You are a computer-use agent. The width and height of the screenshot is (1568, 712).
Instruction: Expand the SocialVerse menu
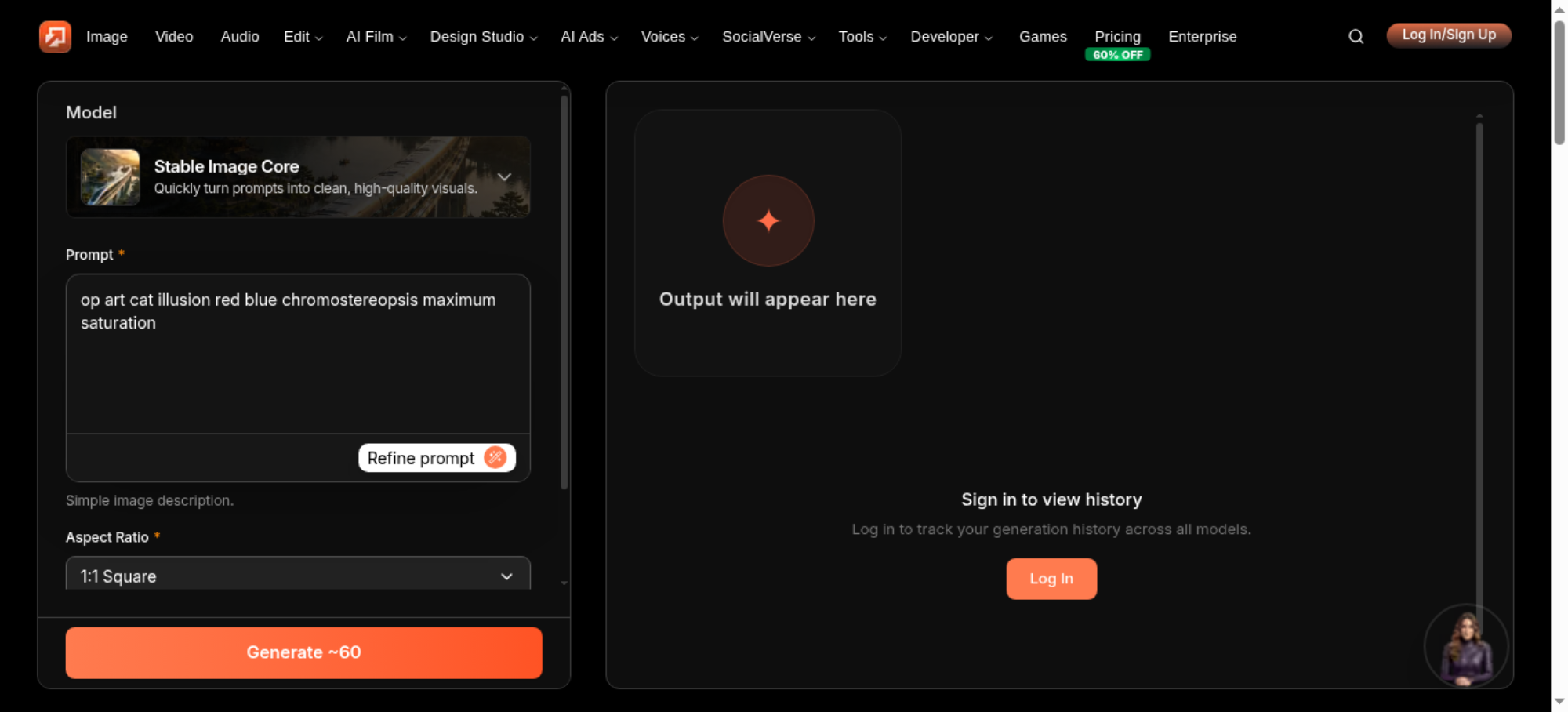pyautogui.click(x=768, y=37)
